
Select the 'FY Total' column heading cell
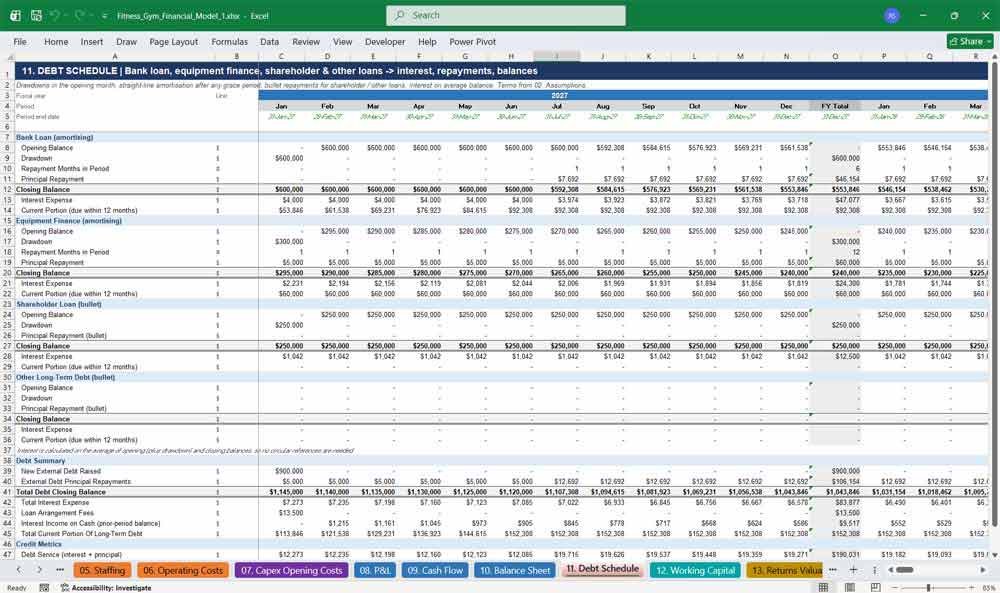pyautogui.click(x=835, y=106)
